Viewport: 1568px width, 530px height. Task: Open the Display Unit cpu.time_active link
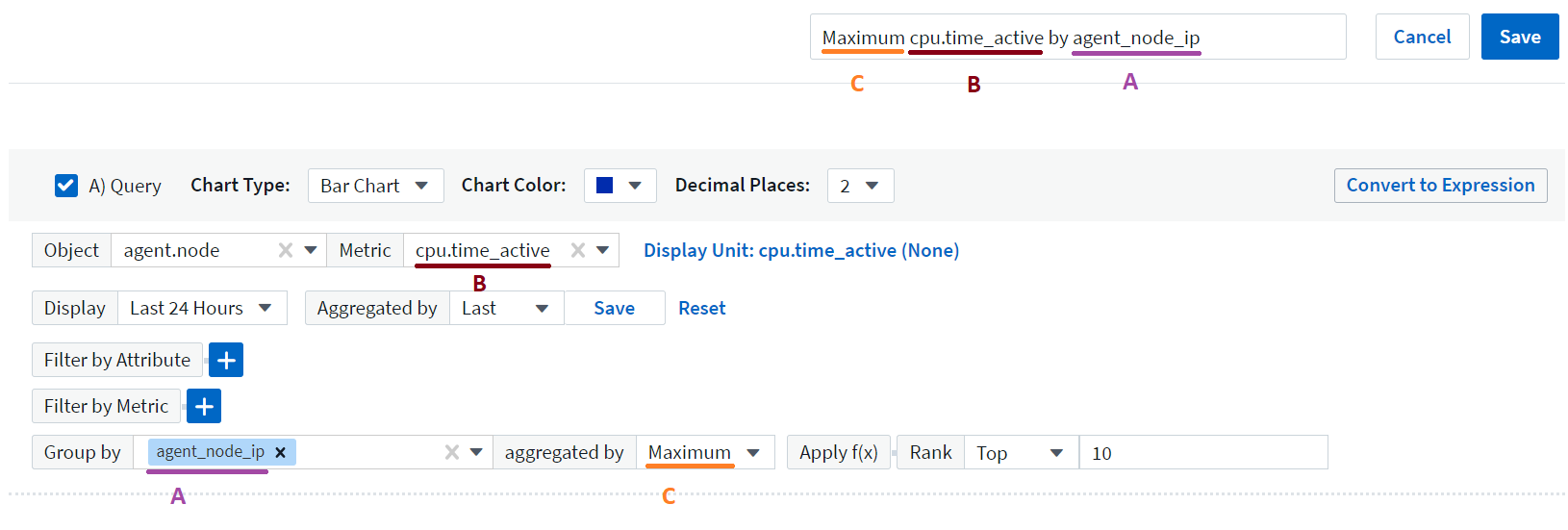point(800,251)
